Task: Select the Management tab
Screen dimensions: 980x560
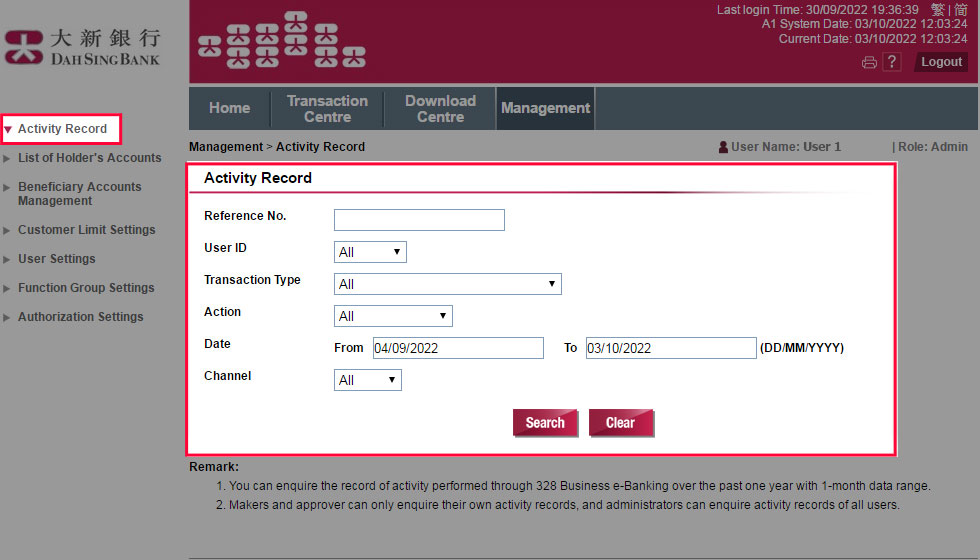Action: 545,108
